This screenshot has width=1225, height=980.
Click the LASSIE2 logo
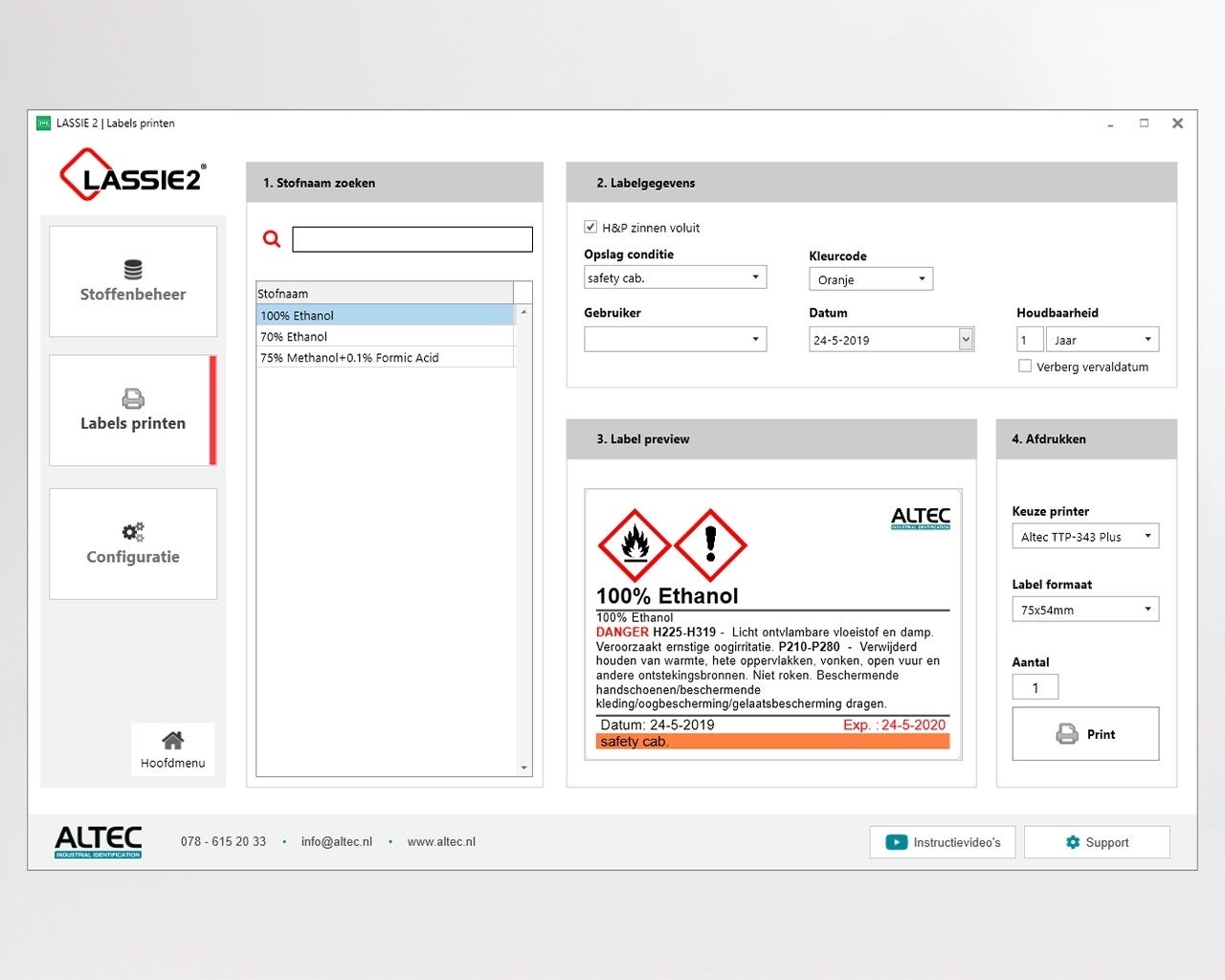(132, 175)
